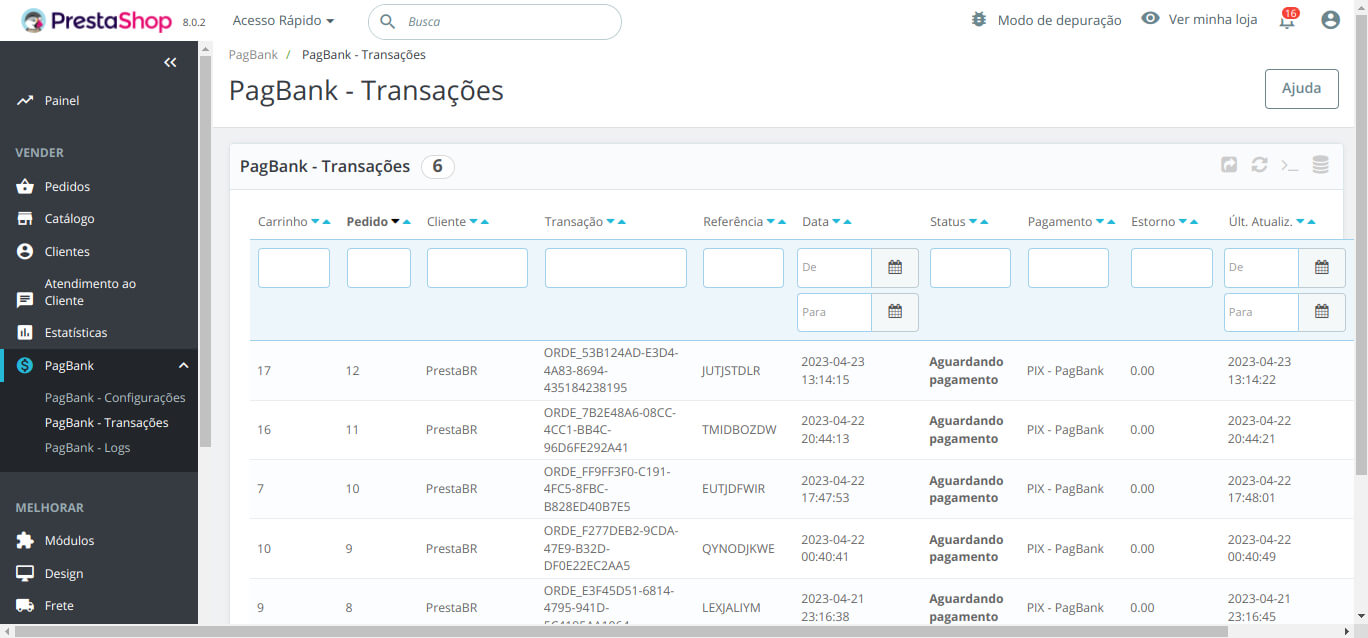Open the user profile avatar menu
Image resolution: width=1368 pixels, height=638 pixels.
[1330, 20]
